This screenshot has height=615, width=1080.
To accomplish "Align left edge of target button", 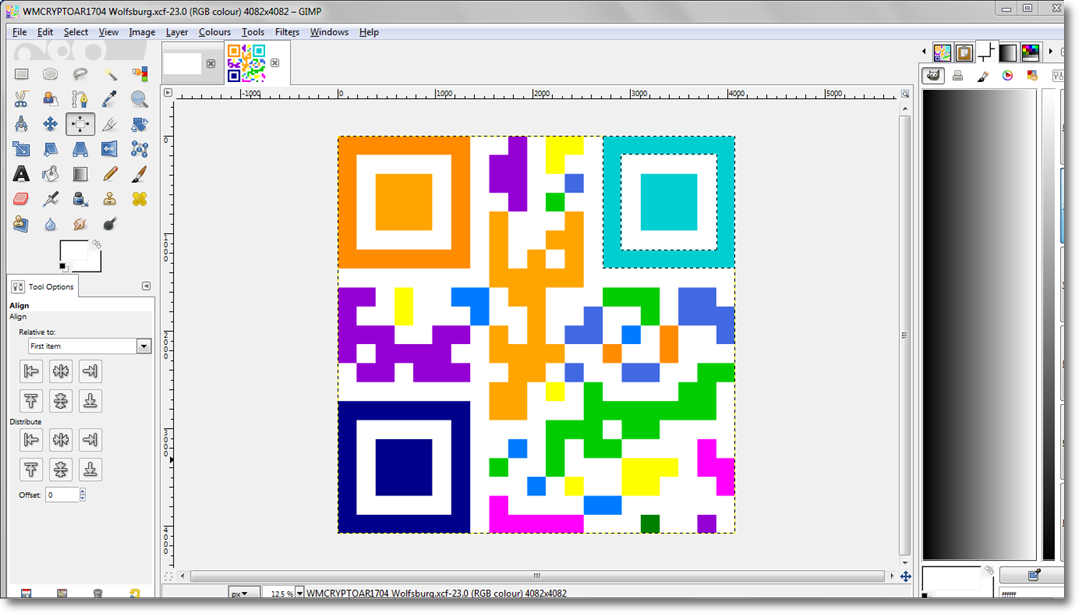I will [31, 371].
